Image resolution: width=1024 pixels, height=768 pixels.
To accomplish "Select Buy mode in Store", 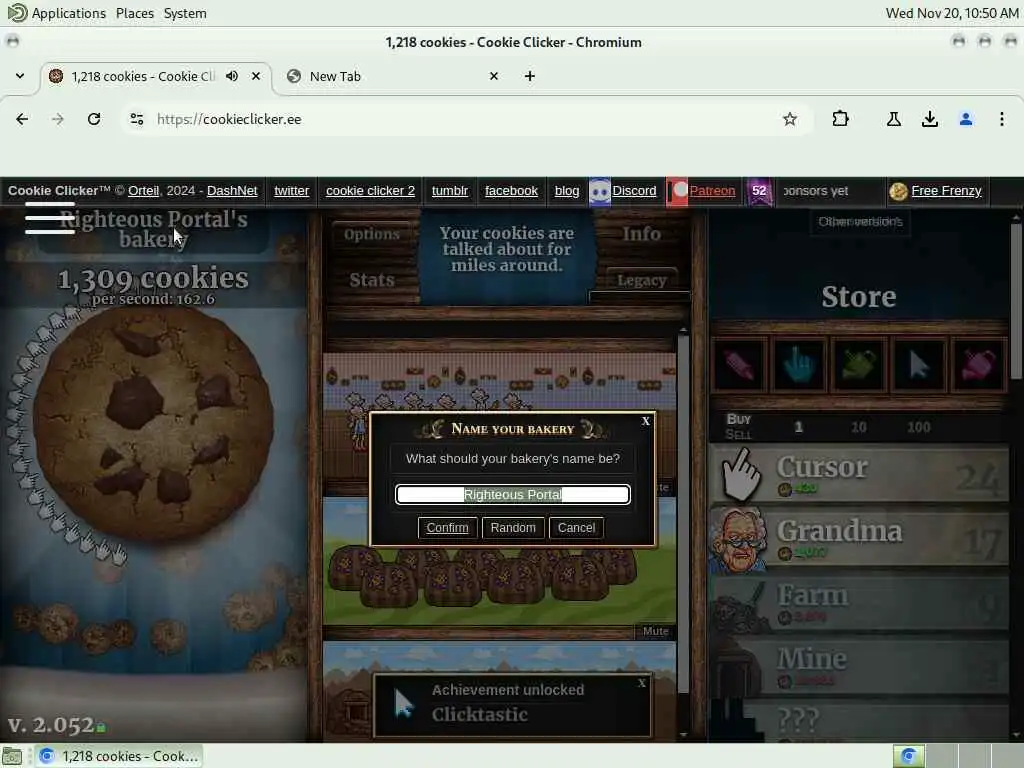I will pos(739,419).
